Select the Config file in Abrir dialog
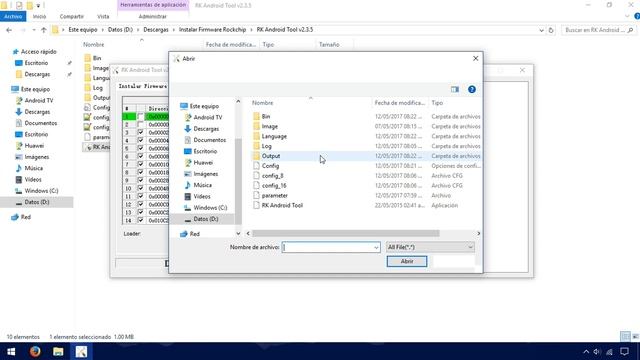This screenshot has height=360, width=640. pyautogui.click(x=270, y=166)
